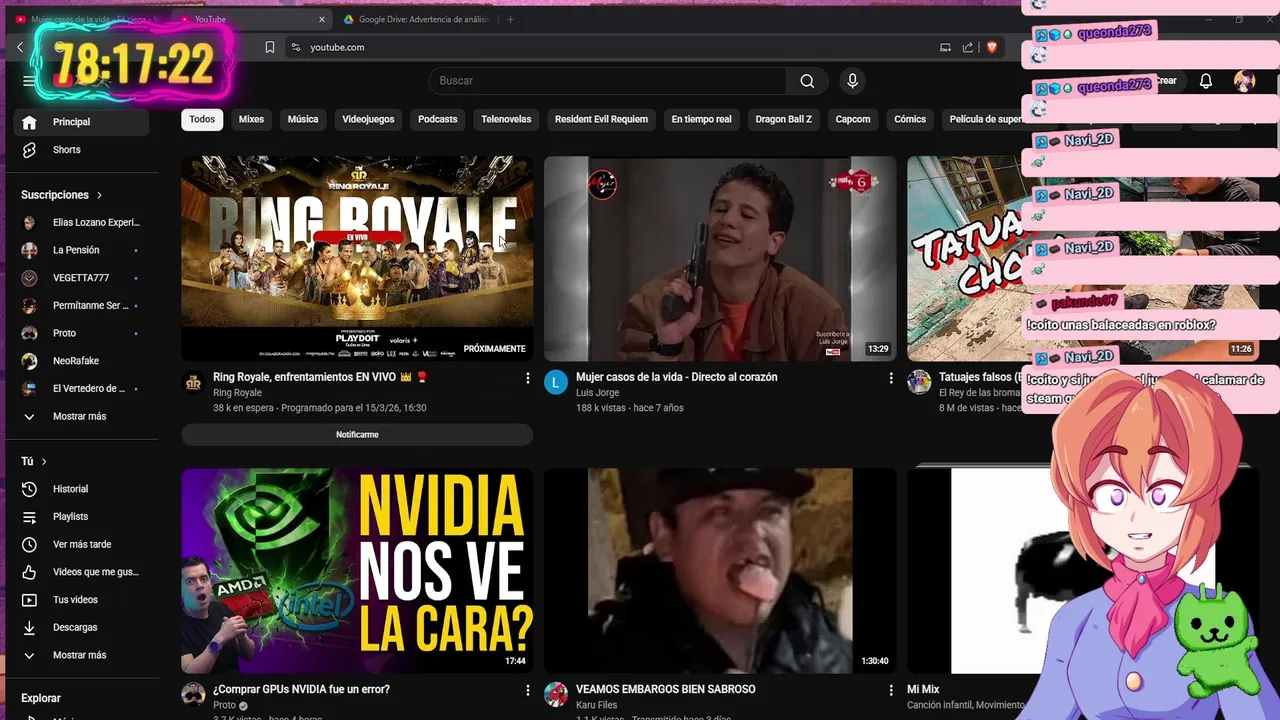
Task: Click the Notificarme button
Action: [357, 435]
